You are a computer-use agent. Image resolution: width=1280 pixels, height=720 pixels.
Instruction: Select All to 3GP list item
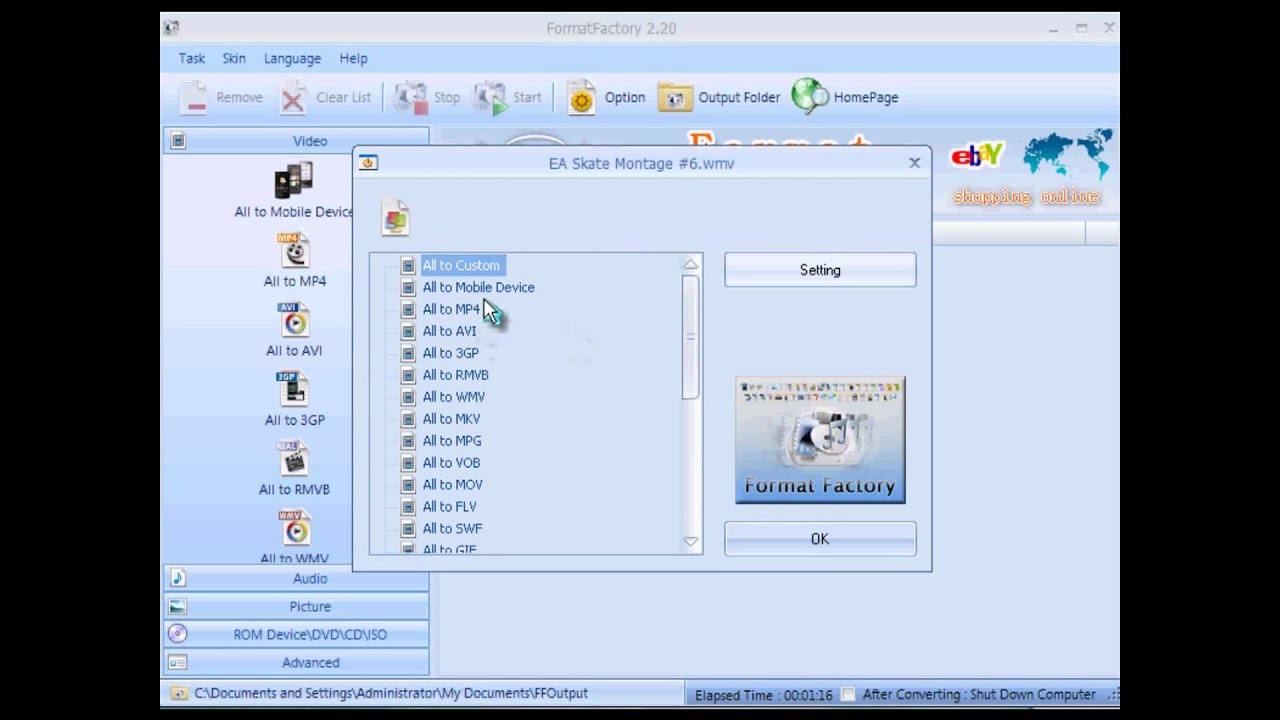(x=450, y=353)
